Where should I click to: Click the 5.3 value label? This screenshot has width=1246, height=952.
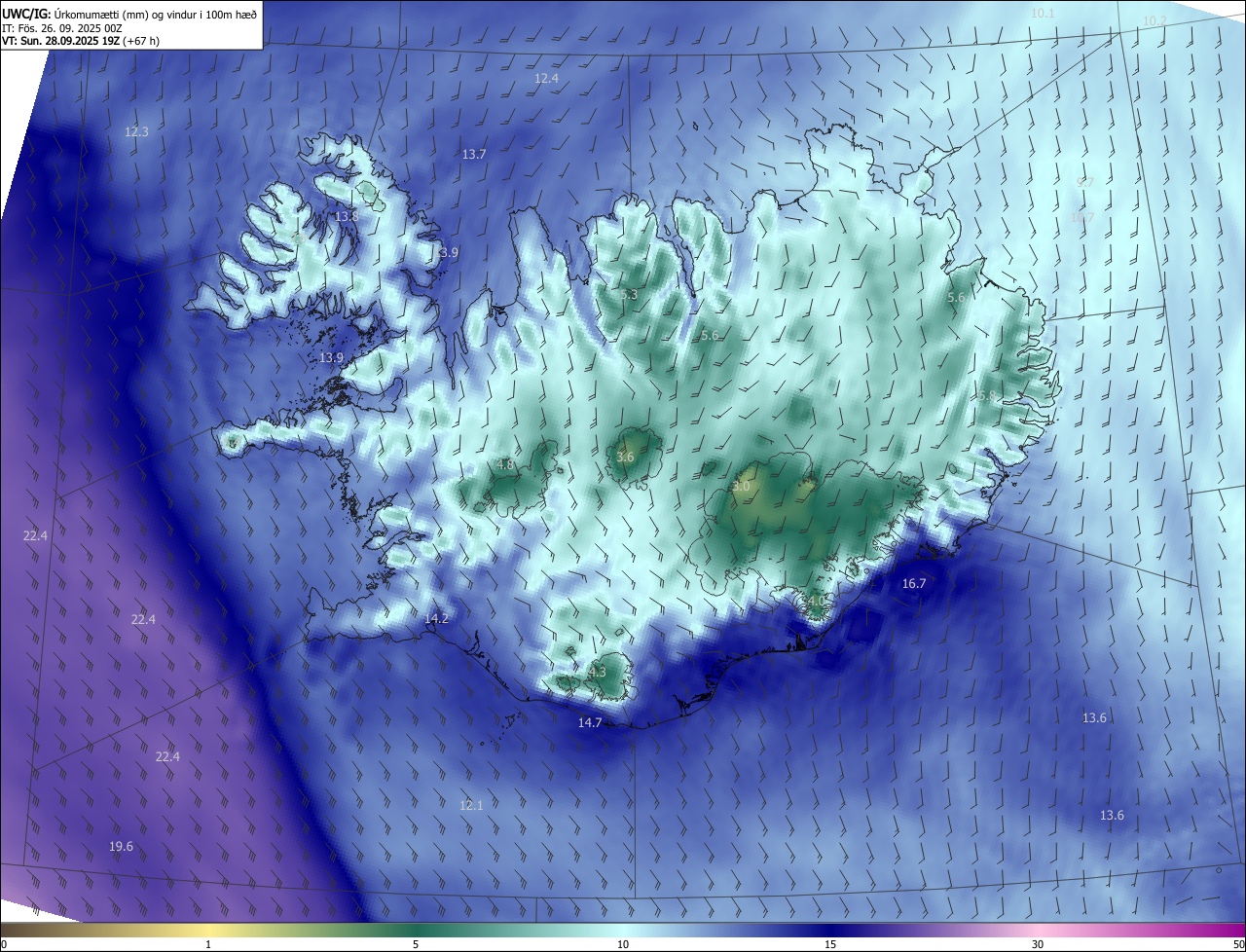629,294
